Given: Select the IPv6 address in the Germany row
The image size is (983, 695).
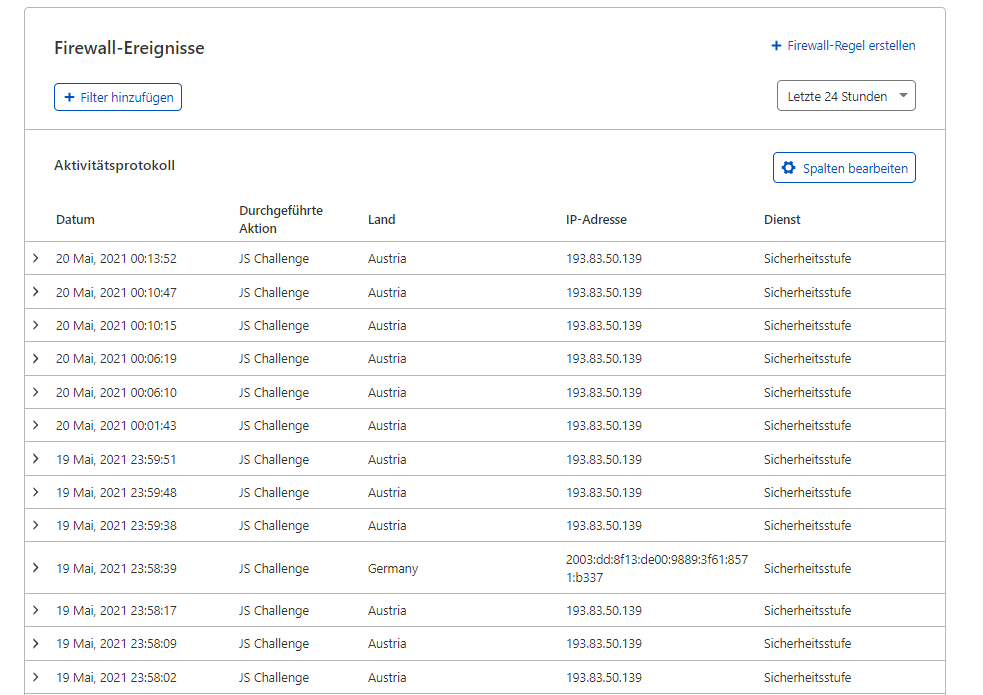Looking at the screenshot, I should click(656, 568).
